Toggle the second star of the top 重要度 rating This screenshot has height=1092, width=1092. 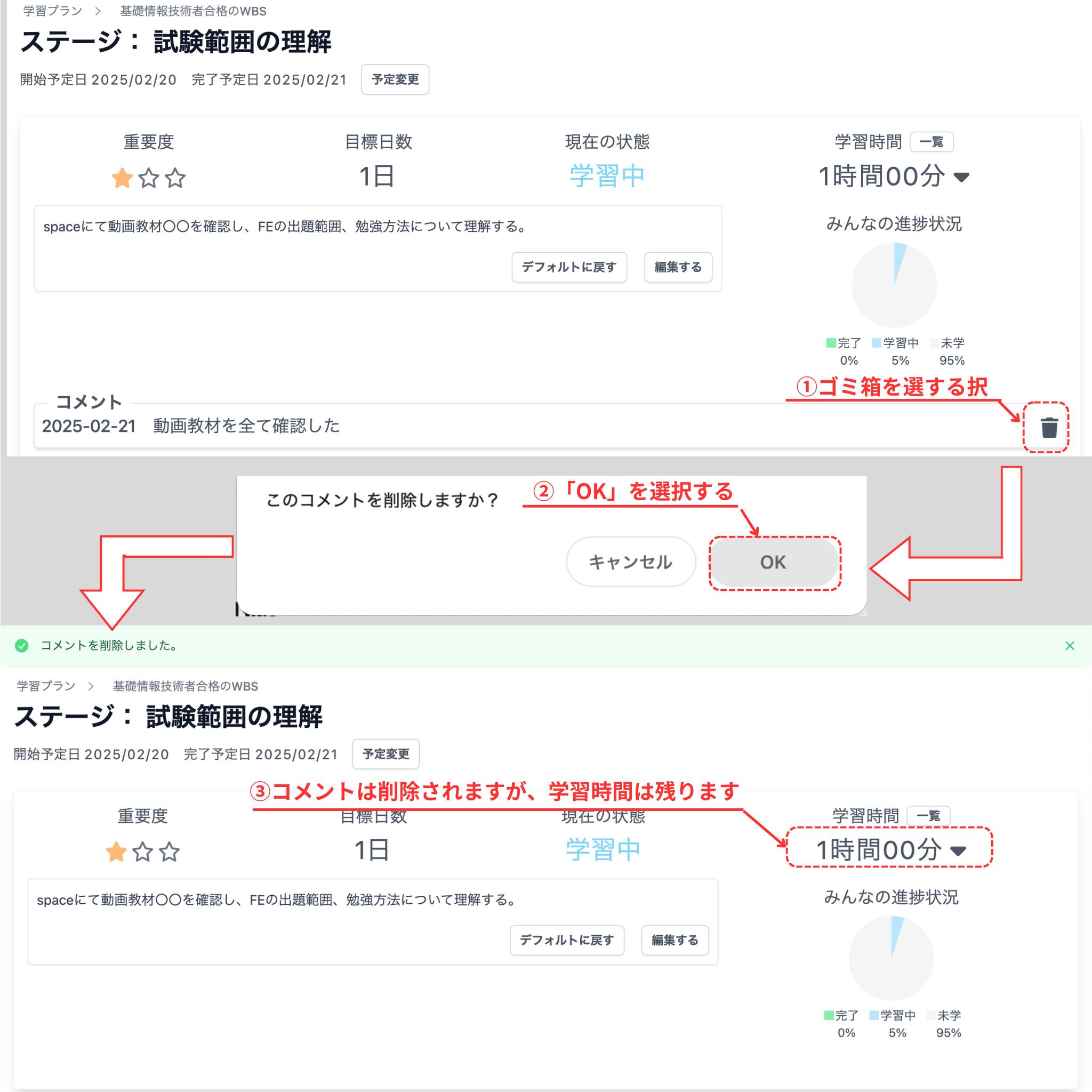tap(149, 178)
